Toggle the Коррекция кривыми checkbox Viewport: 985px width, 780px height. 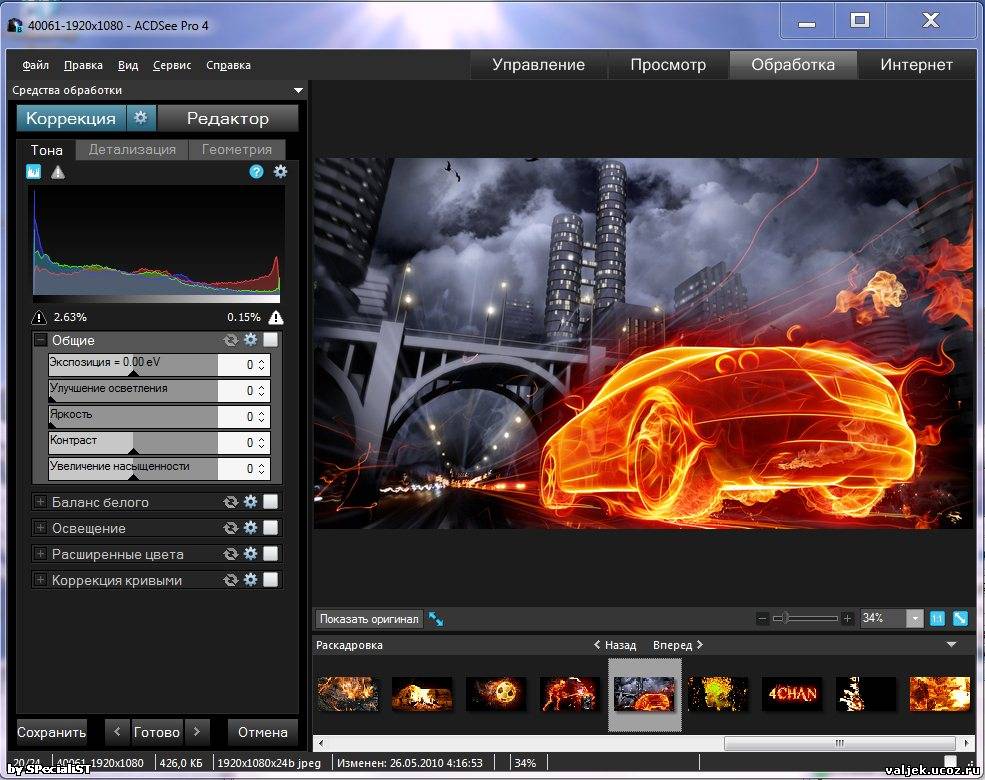(x=270, y=580)
